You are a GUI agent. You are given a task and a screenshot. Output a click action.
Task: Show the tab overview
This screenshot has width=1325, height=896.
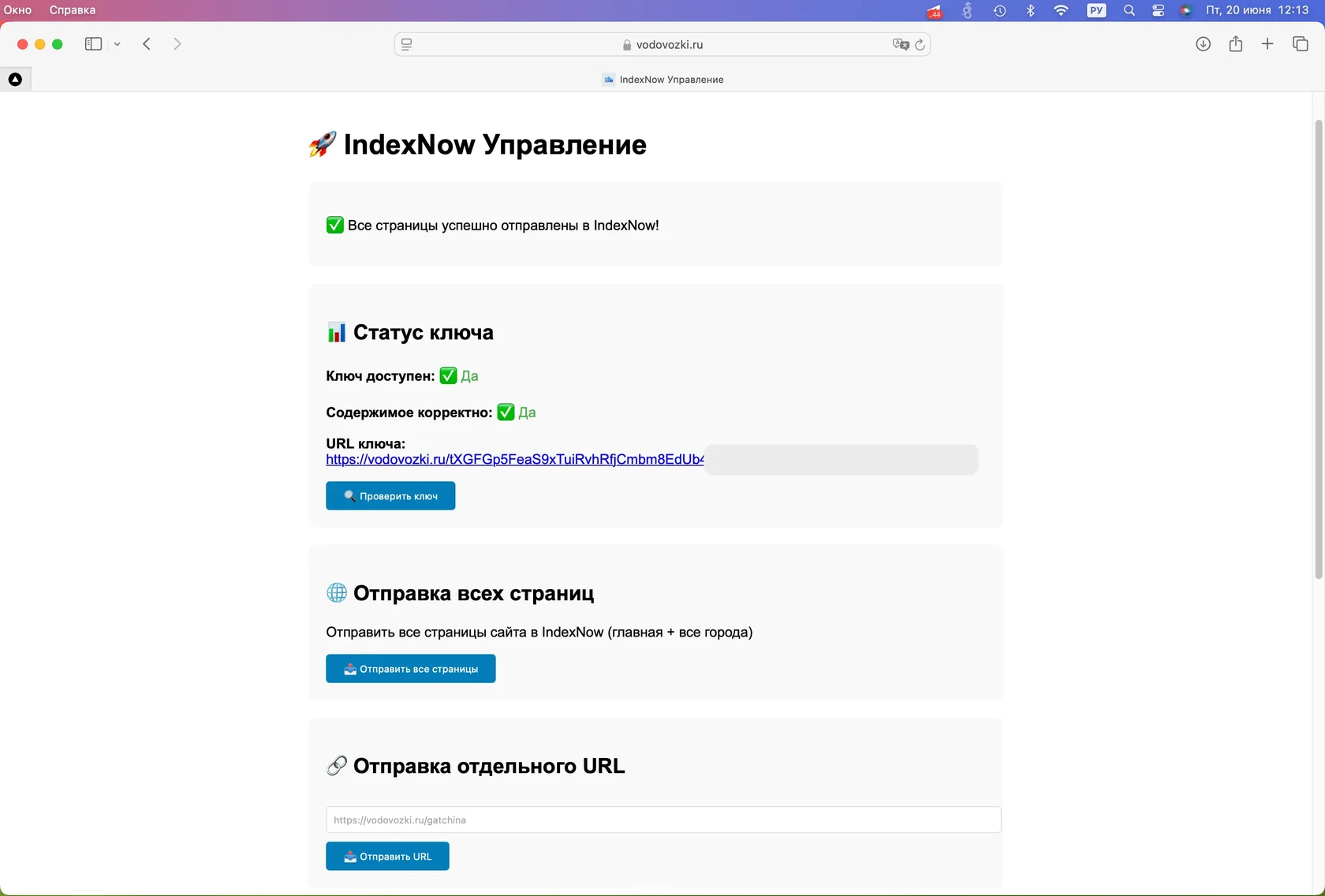point(1299,44)
